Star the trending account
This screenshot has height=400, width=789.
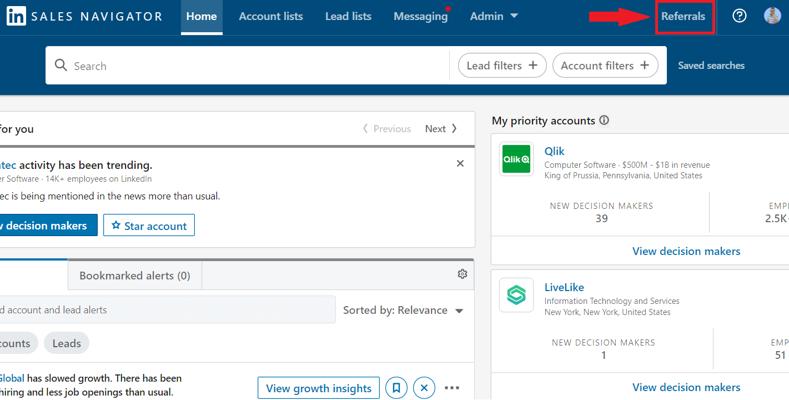(149, 225)
